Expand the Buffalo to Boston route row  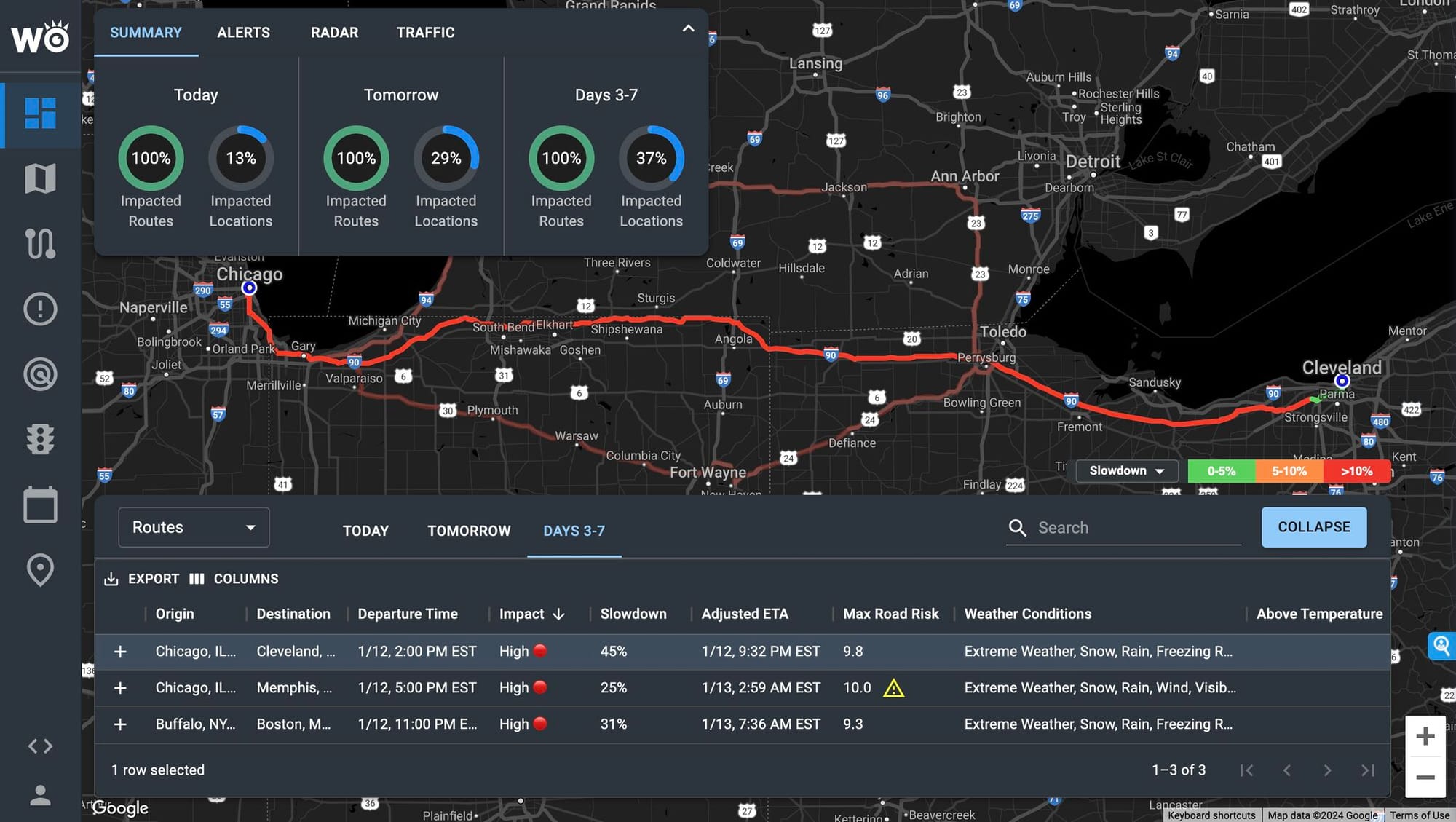click(x=120, y=724)
